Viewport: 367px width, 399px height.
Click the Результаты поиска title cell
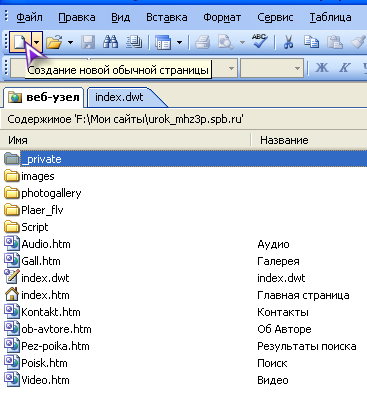click(x=307, y=347)
